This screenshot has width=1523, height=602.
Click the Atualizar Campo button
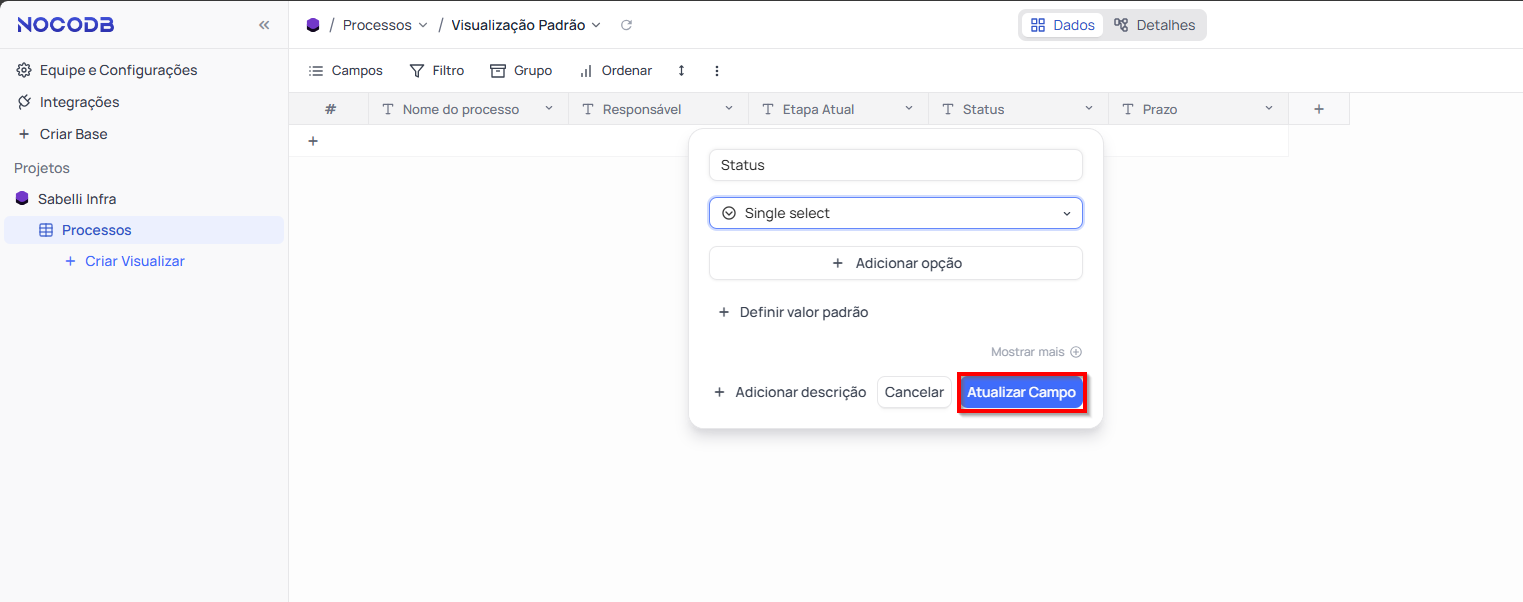[1021, 392]
